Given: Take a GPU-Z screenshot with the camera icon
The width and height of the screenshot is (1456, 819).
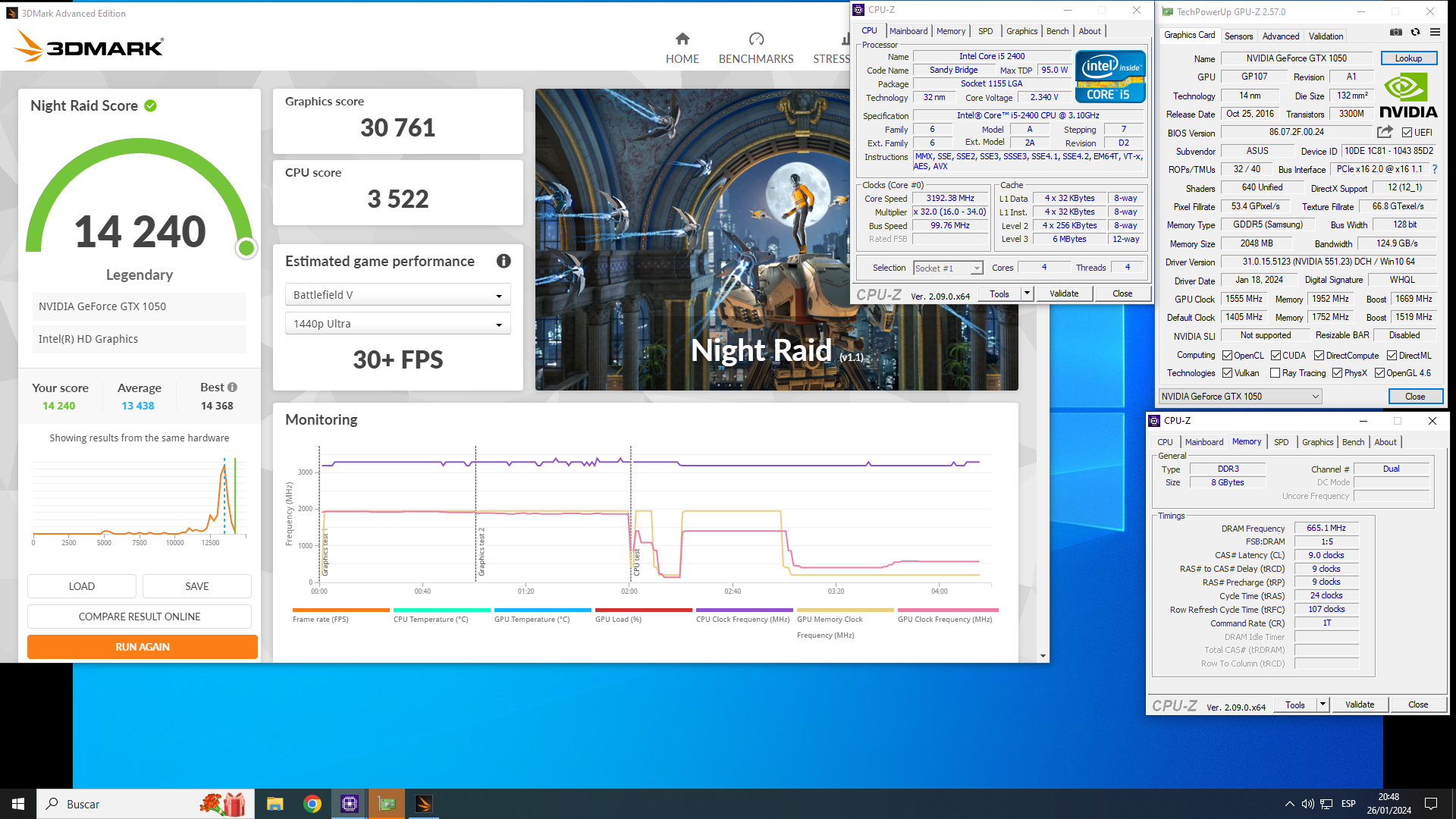Looking at the screenshot, I should [x=1396, y=32].
